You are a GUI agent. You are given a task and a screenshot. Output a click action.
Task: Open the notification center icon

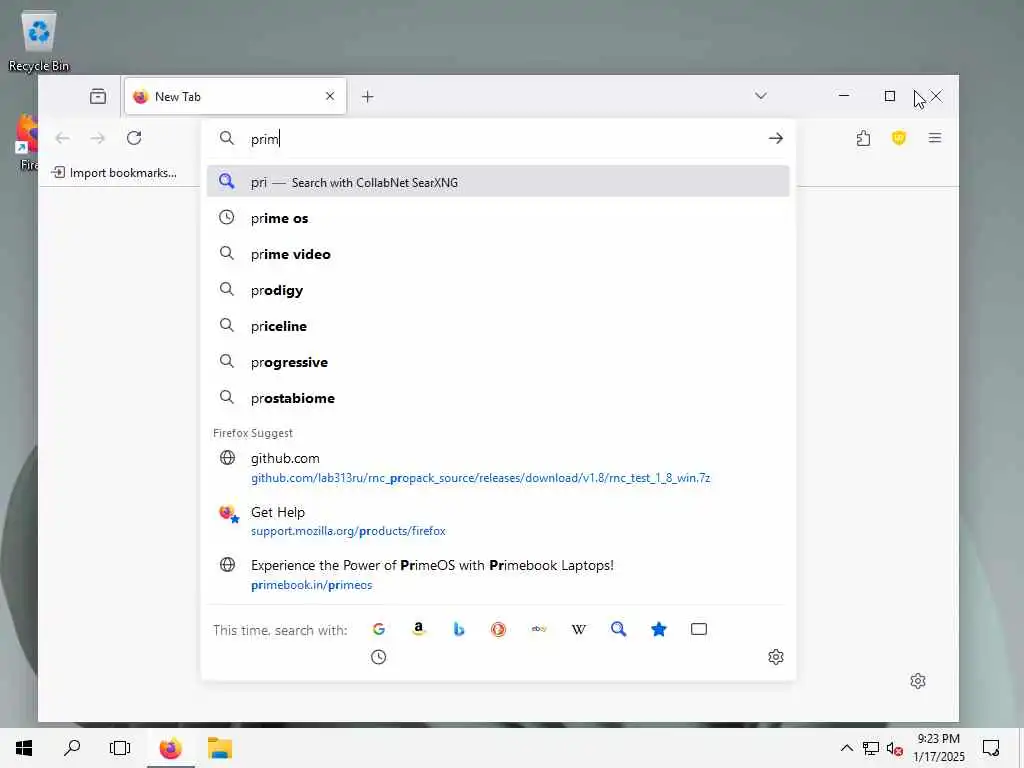coord(991,748)
